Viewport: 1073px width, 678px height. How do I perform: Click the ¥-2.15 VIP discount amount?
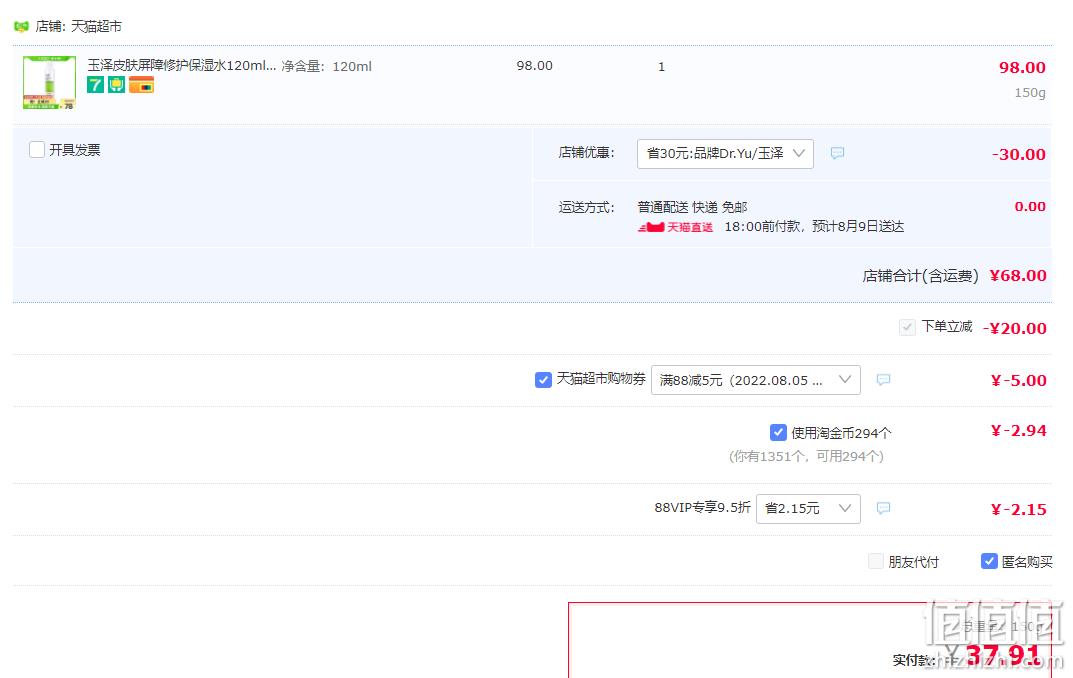tap(1019, 510)
